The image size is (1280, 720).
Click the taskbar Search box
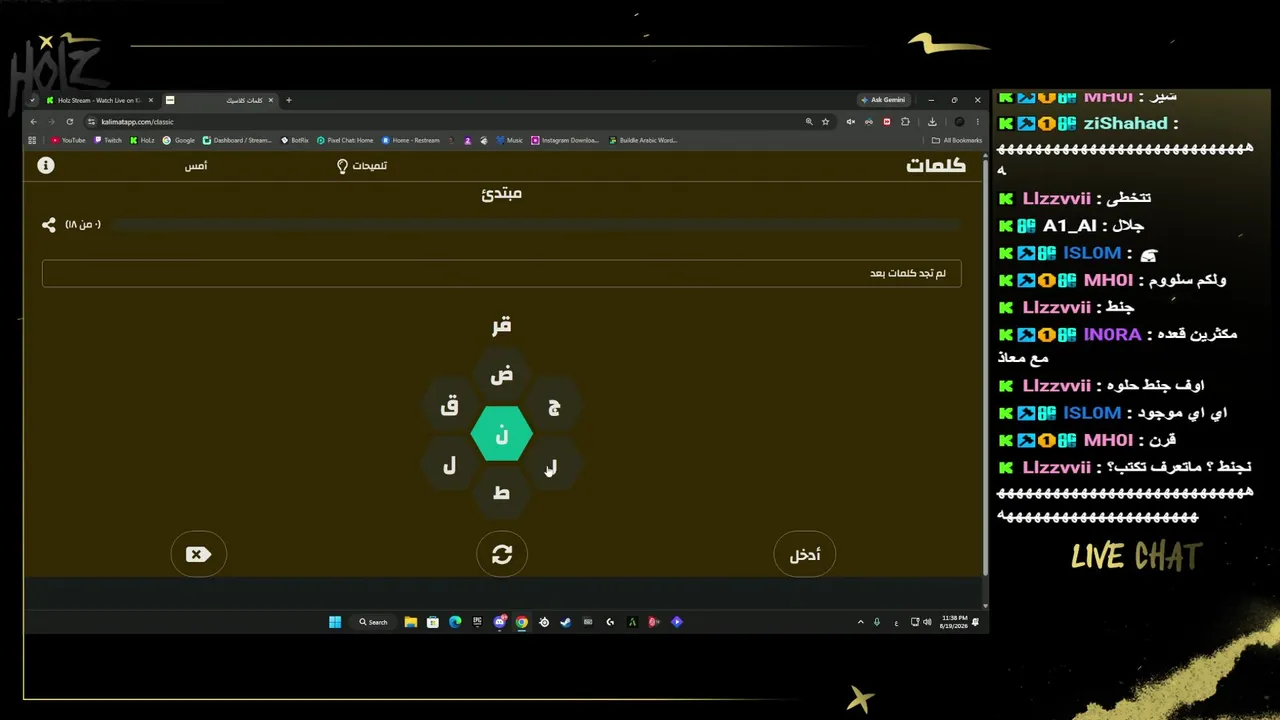pos(374,622)
